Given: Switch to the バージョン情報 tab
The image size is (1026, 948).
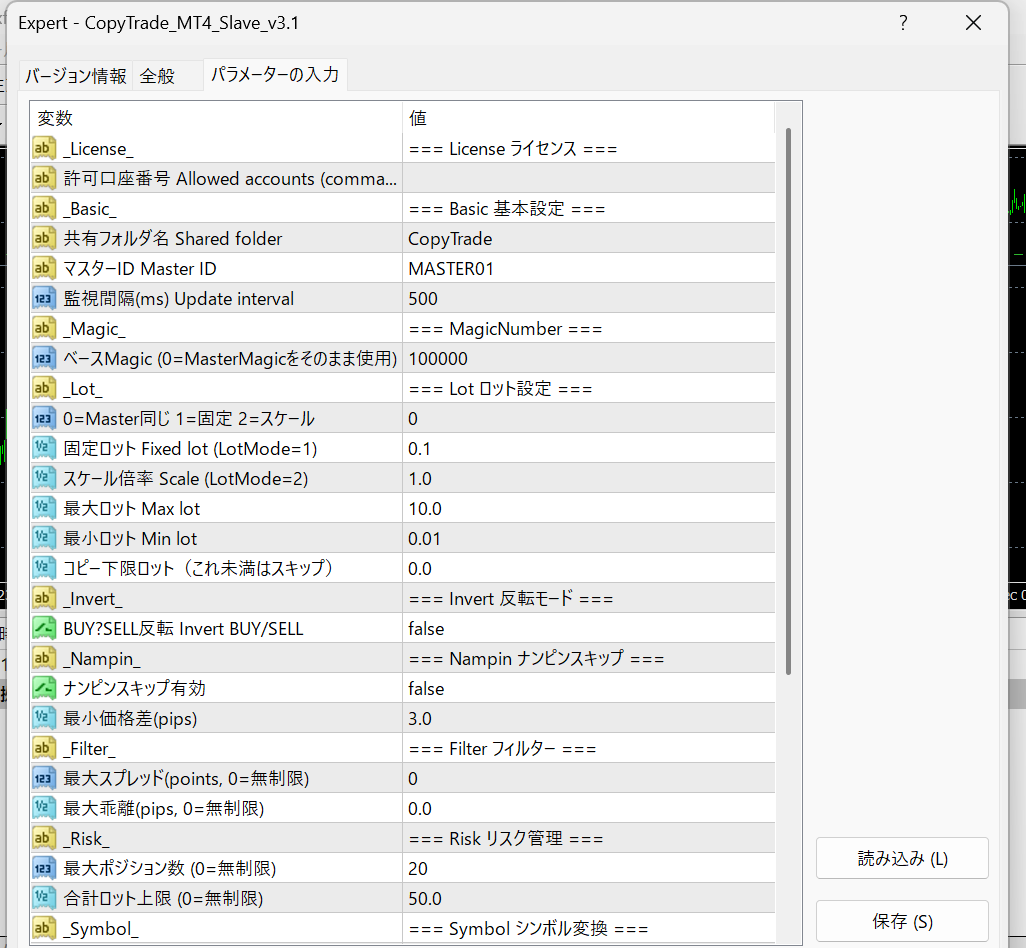Looking at the screenshot, I should [76, 76].
